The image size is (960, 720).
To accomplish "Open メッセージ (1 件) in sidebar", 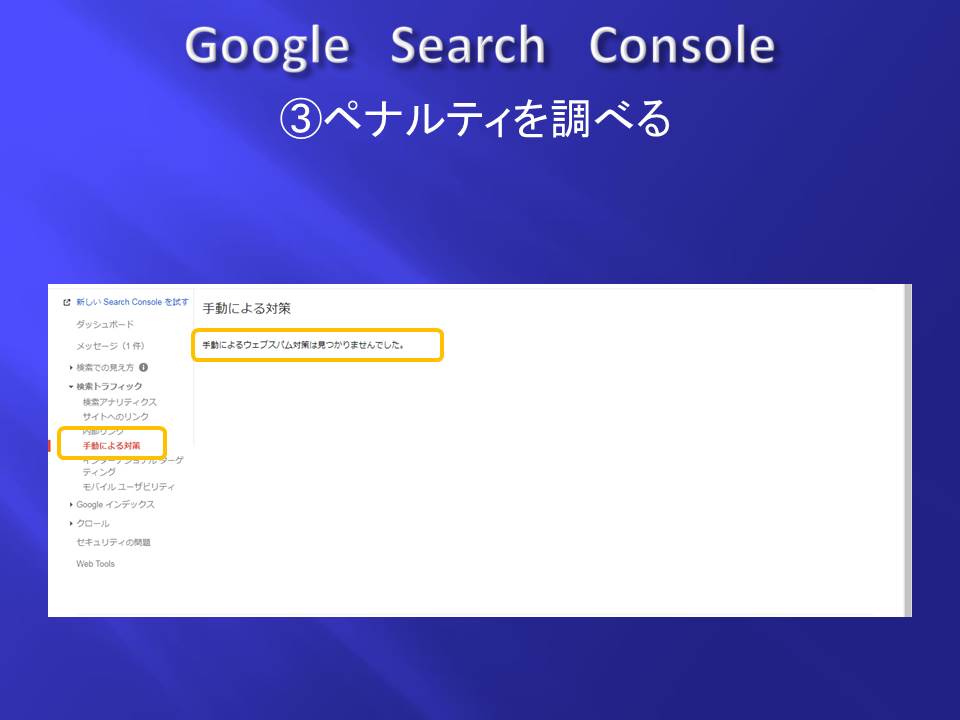I will coord(110,346).
